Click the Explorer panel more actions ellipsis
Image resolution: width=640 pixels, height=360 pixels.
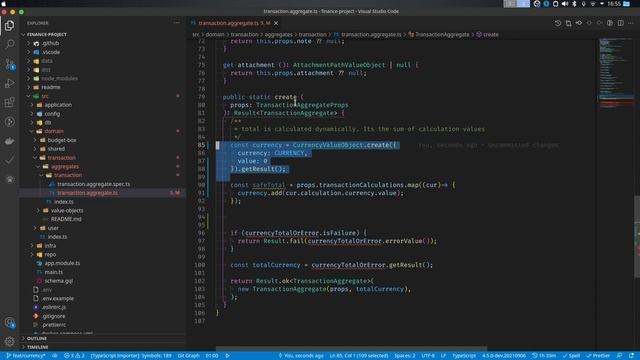pyautogui.click(x=176, y=23)
